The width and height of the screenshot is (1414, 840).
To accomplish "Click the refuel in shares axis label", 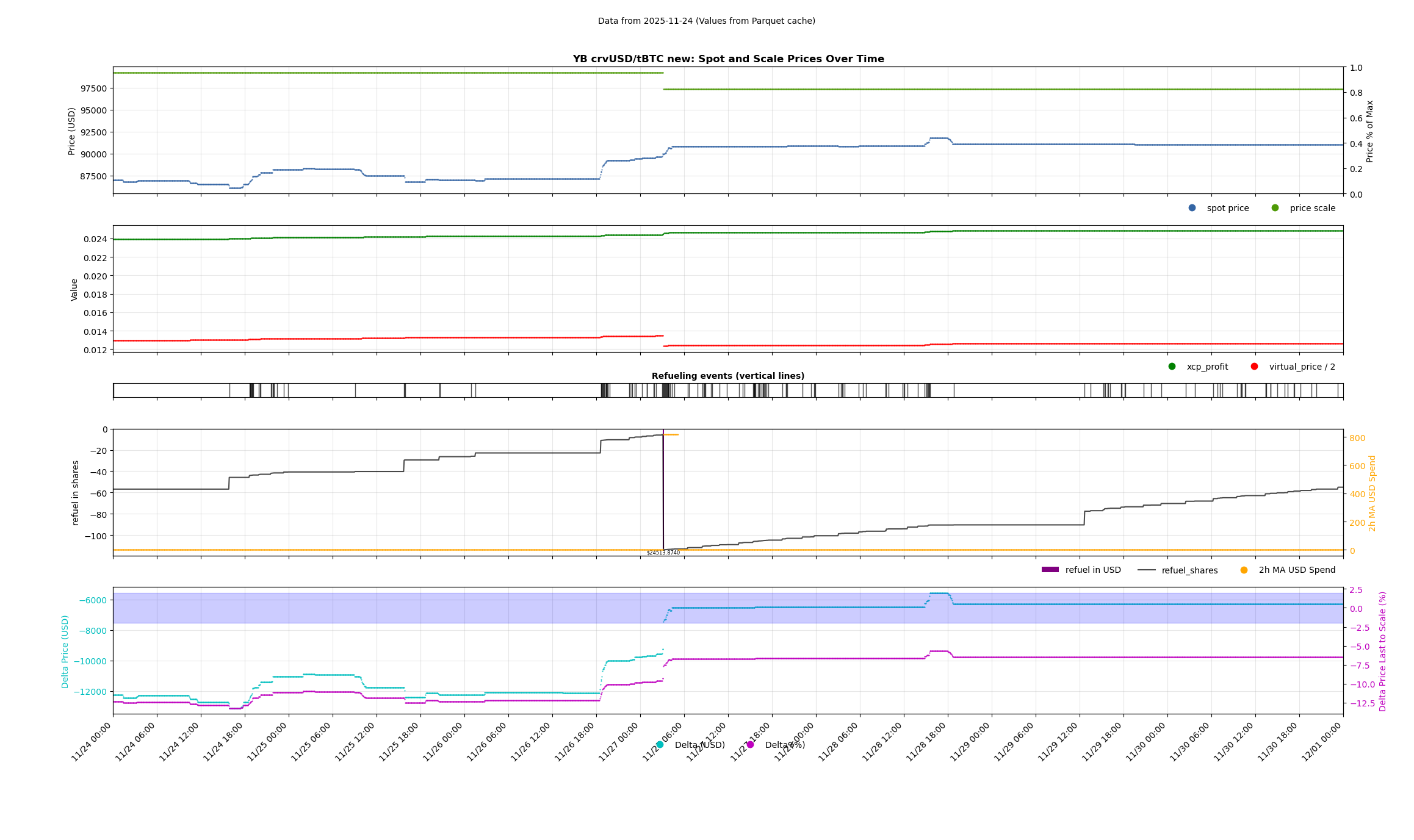I will pyautogui.click(x=76, y=493).
